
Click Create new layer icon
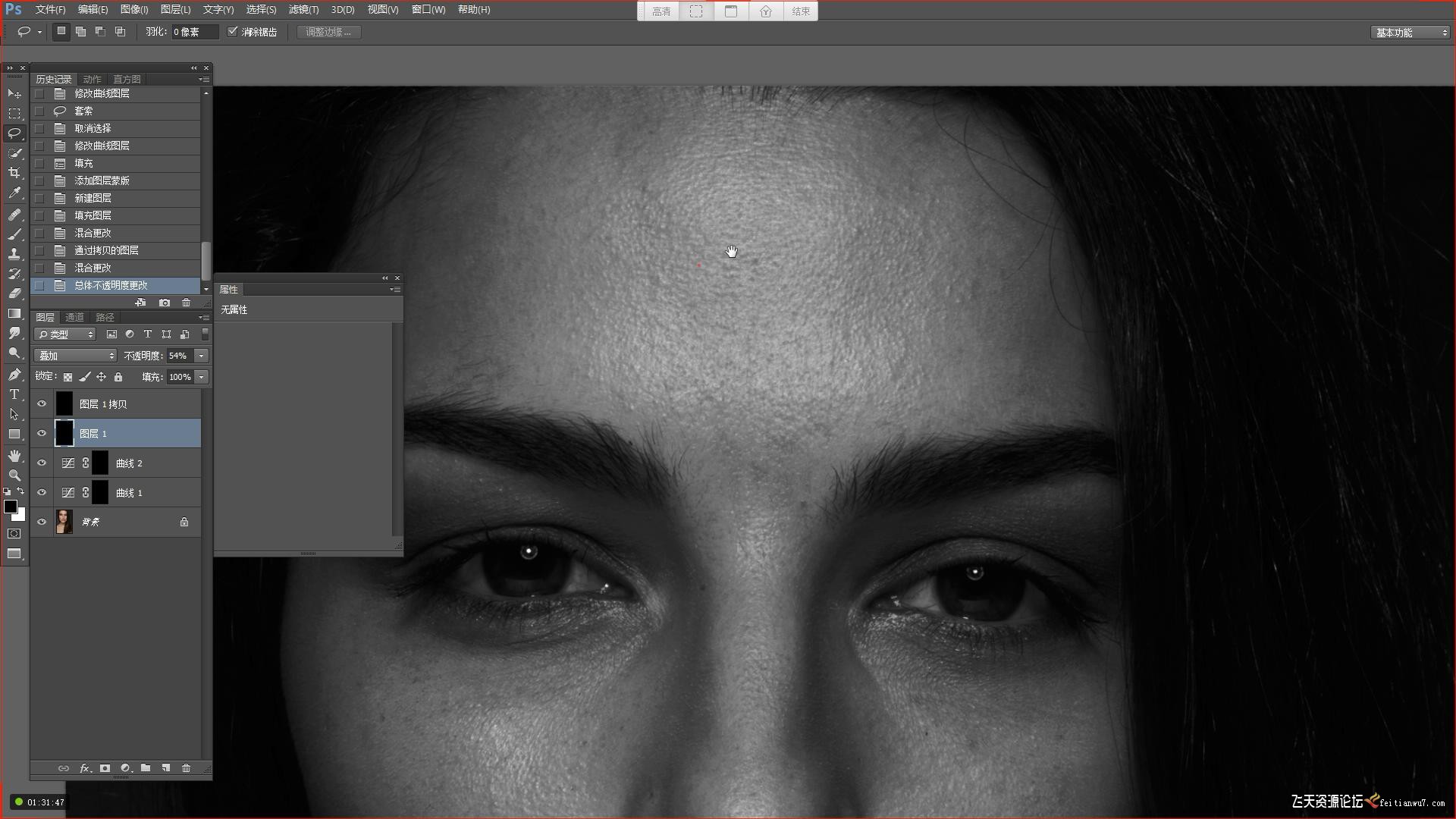(x=165, y=768)
